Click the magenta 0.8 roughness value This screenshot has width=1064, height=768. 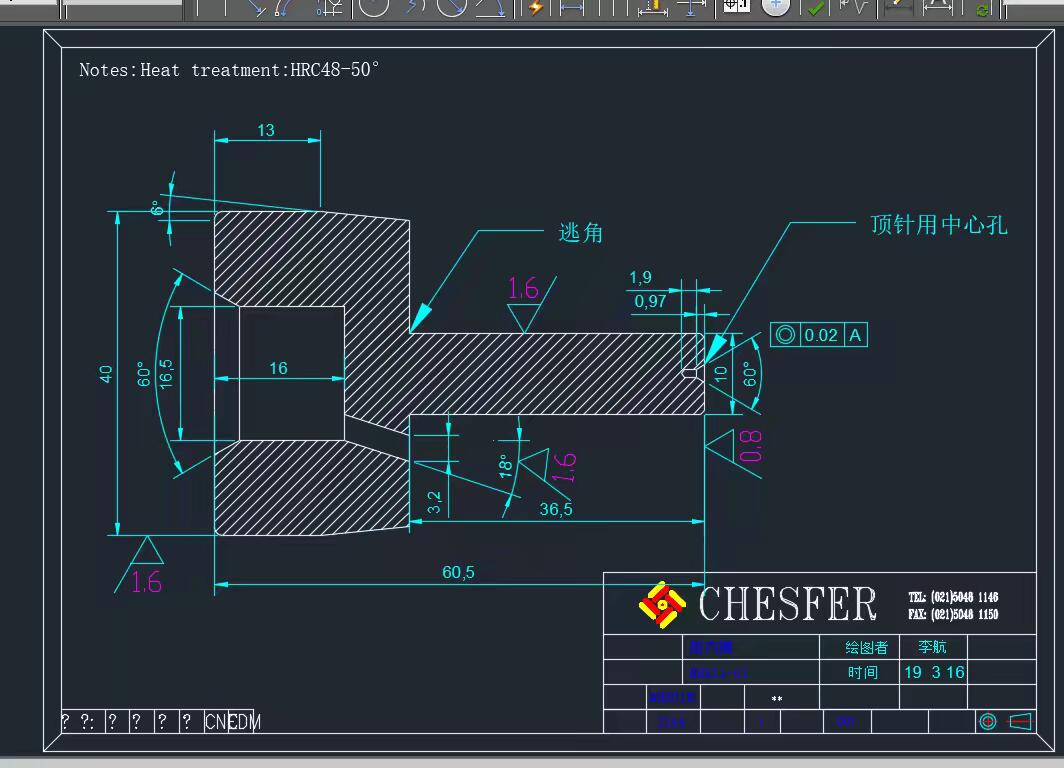click(751, 446)
